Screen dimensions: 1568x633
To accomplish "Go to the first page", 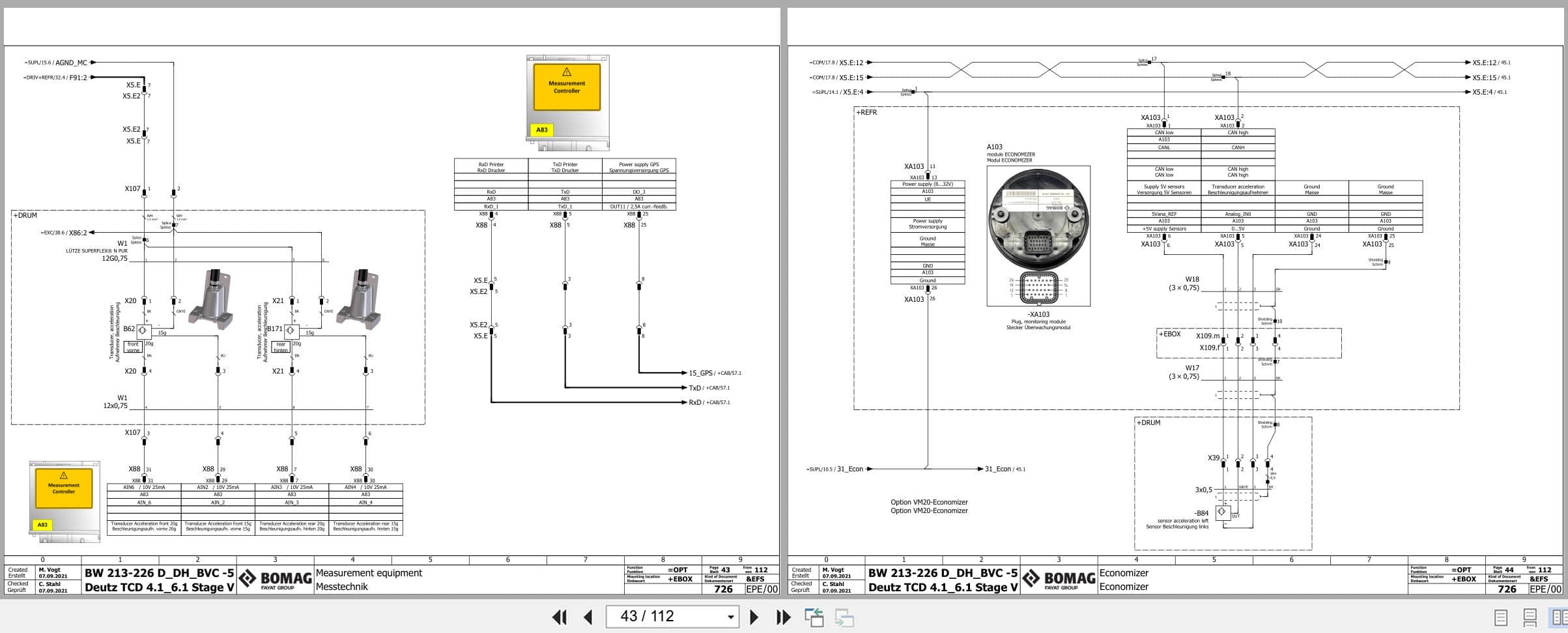I will [x=559, y=617].
